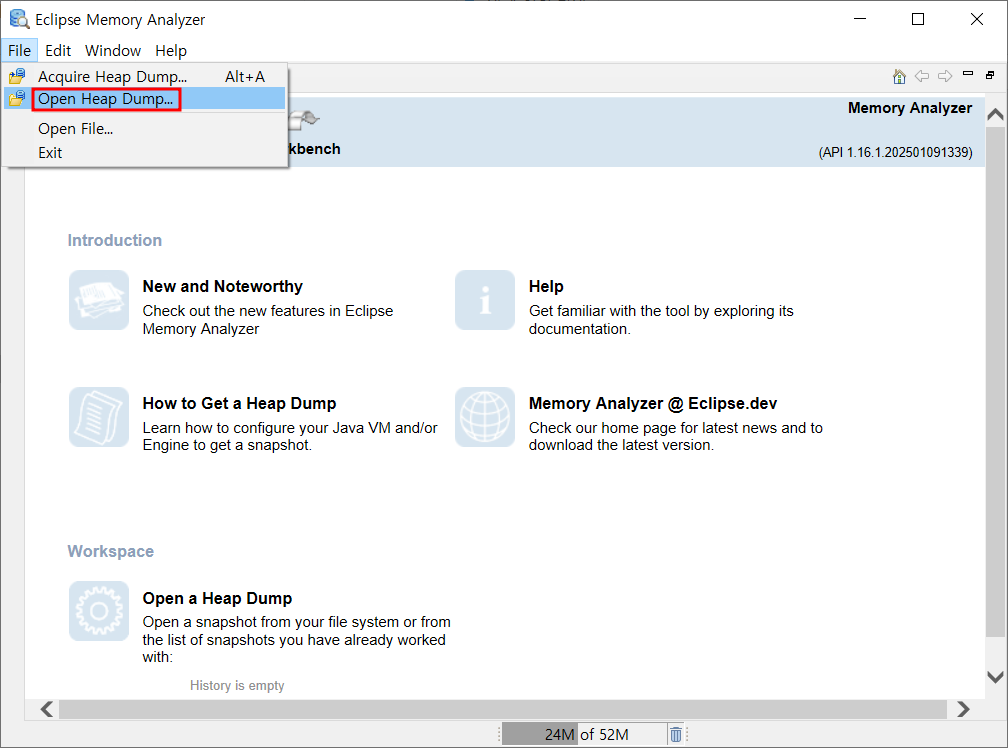1008x748 pixels.
Task: Choose Exit from the File menu
Action: pos(50,152)
